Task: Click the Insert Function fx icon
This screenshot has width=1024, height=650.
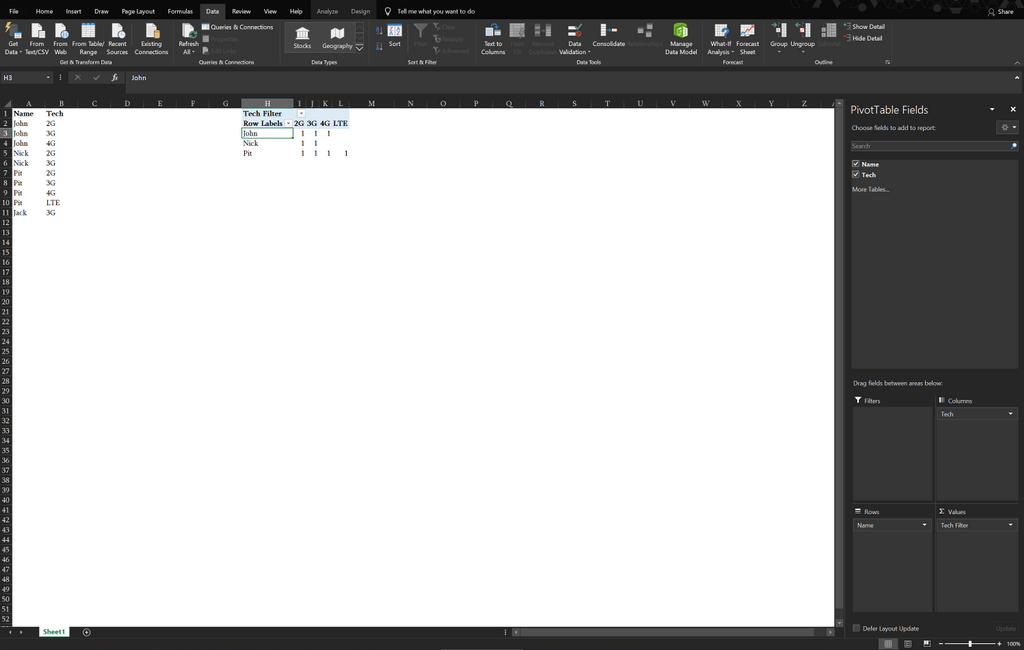Action: tap(114, 78)
